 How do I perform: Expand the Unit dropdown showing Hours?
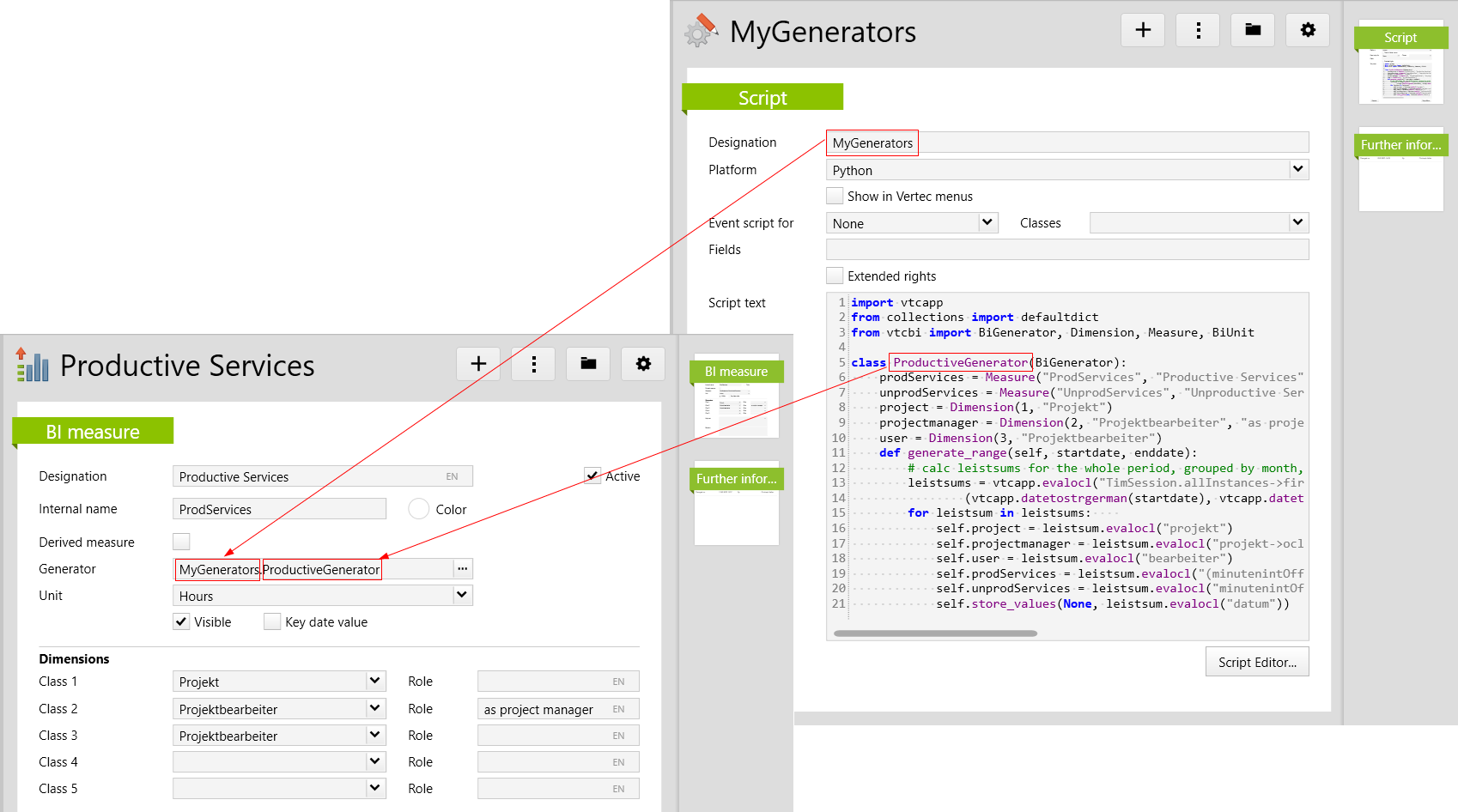click(462, 595)
